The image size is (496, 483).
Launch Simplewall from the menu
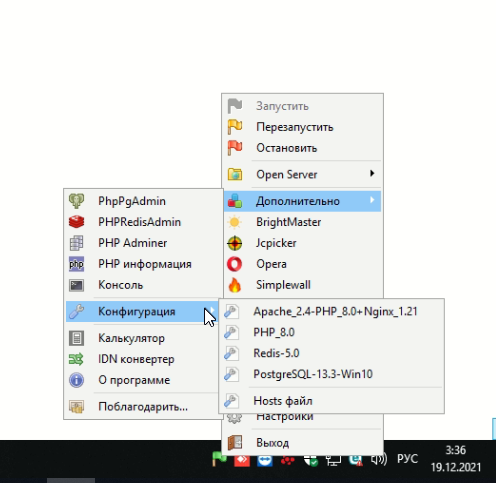pyautogui.click(x=302, y=285)
